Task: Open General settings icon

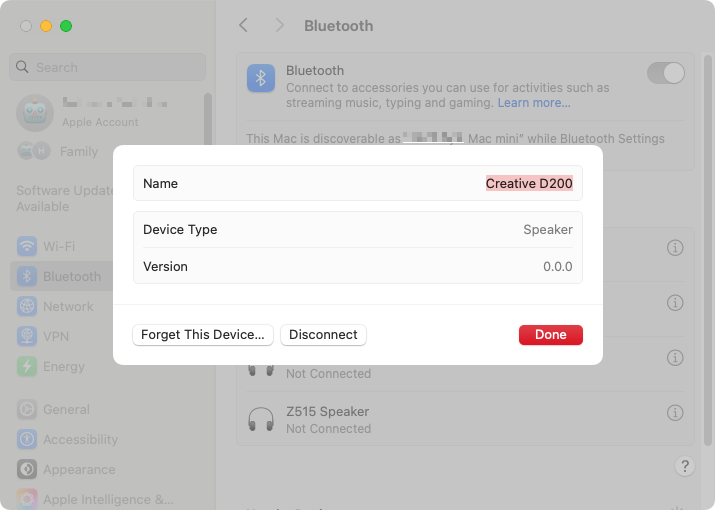Action: pos(27,409)
